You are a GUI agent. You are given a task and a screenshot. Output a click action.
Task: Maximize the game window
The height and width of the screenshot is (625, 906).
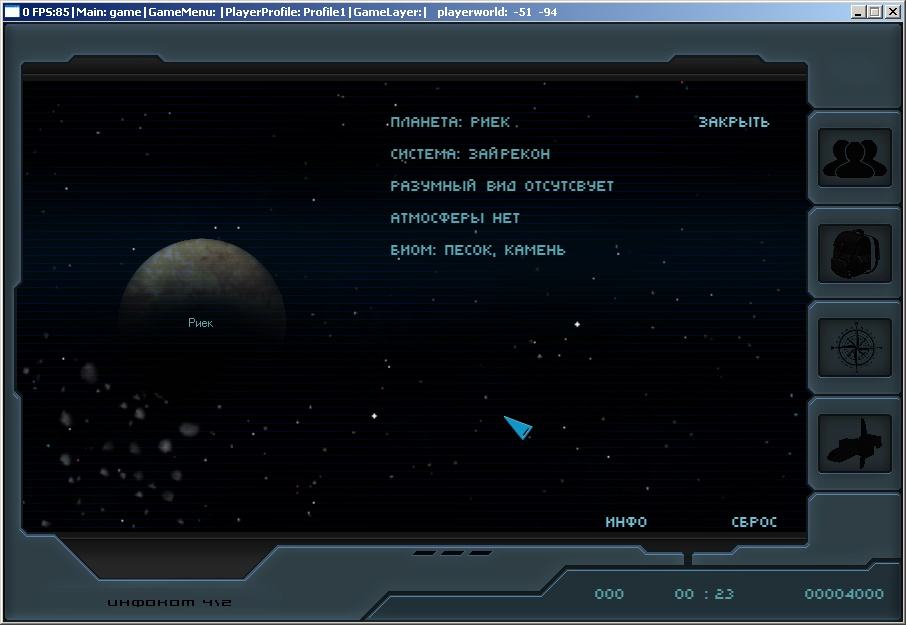(875, 12)
